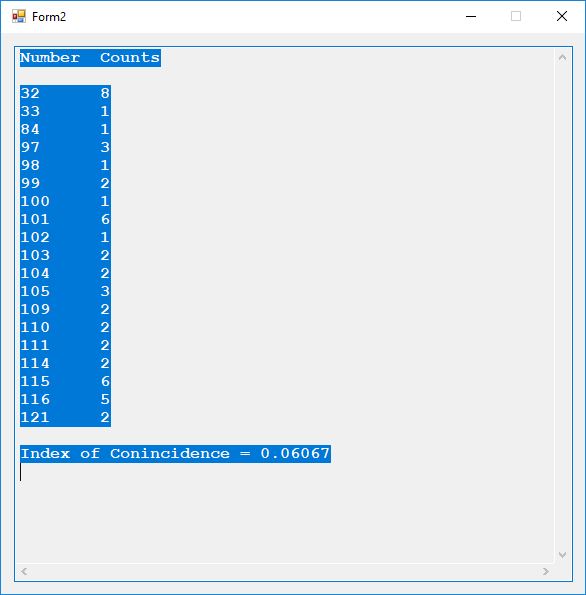
Task: Minimize the Form2 window
Action: tap(471, 16)
